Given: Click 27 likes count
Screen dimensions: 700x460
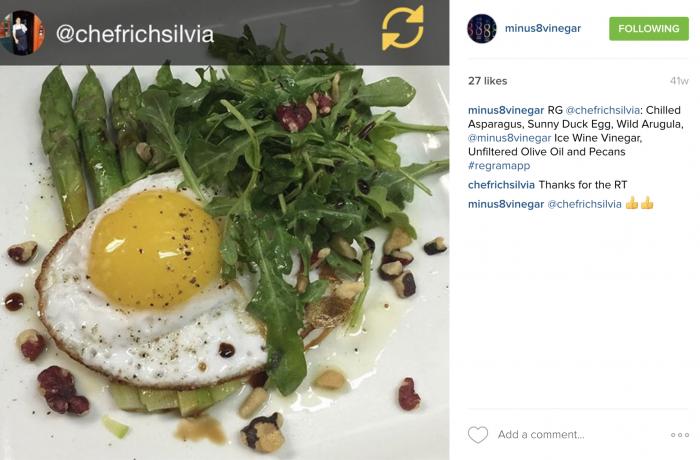Looking at the screenshot, I should coord(488,81).
